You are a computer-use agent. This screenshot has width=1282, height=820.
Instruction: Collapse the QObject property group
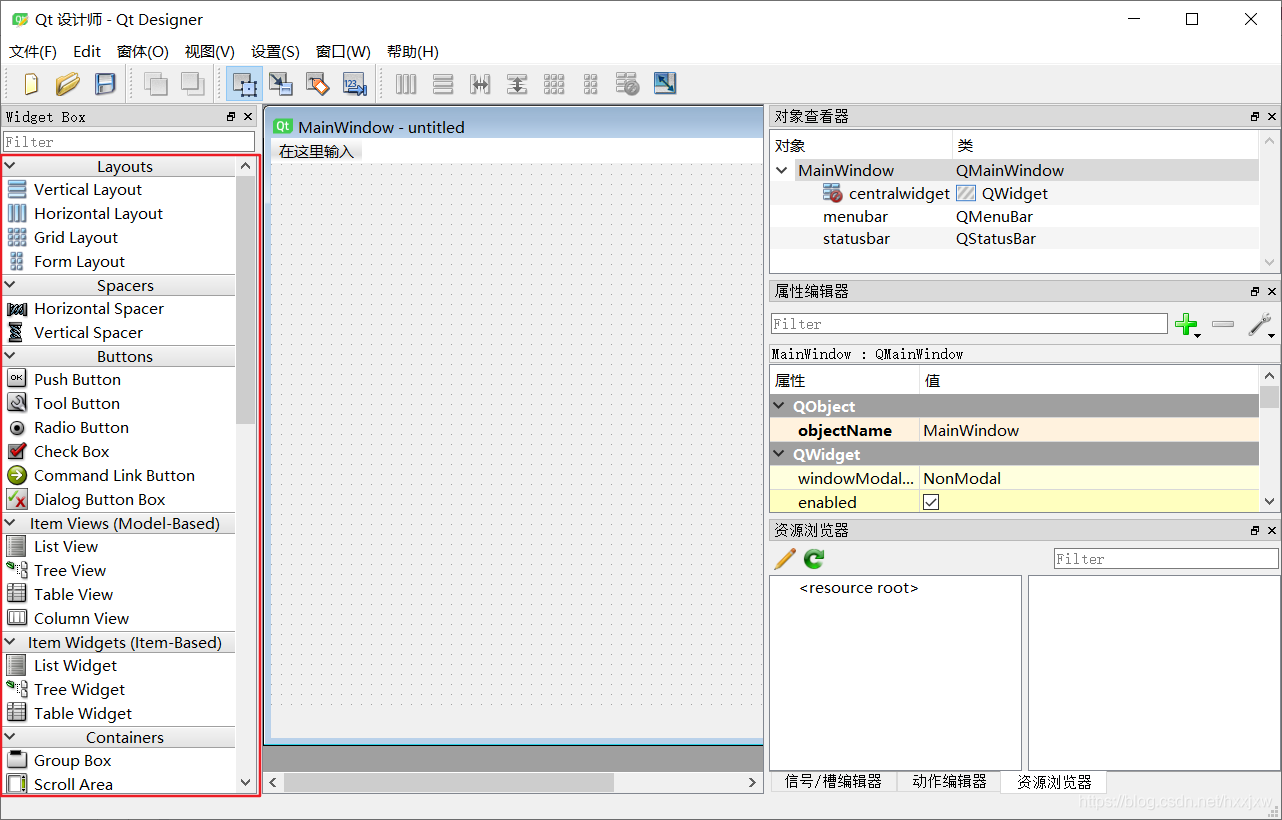pyautogui.click(x=780, y=406)
